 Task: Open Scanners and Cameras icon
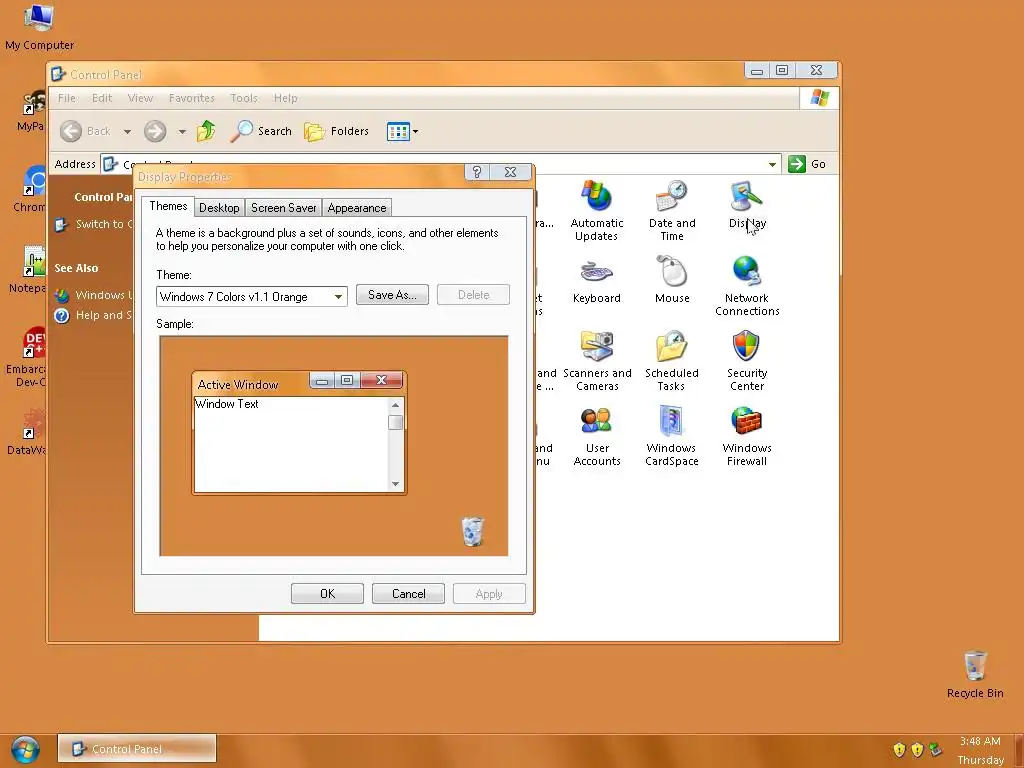tap(597, 360)
